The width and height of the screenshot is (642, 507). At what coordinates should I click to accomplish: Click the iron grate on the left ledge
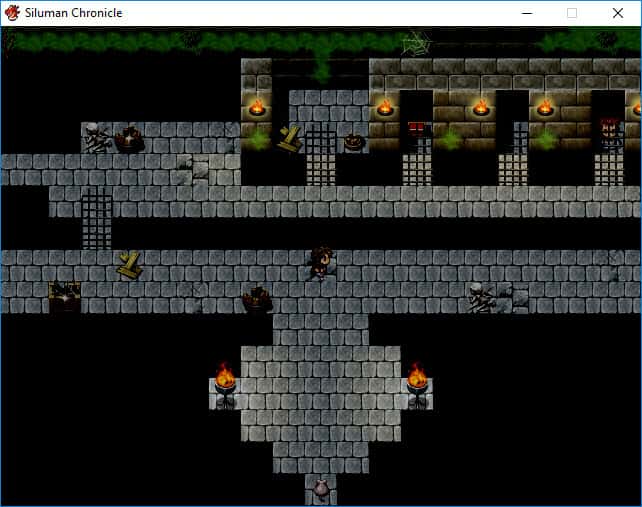(x=97, y=218)
